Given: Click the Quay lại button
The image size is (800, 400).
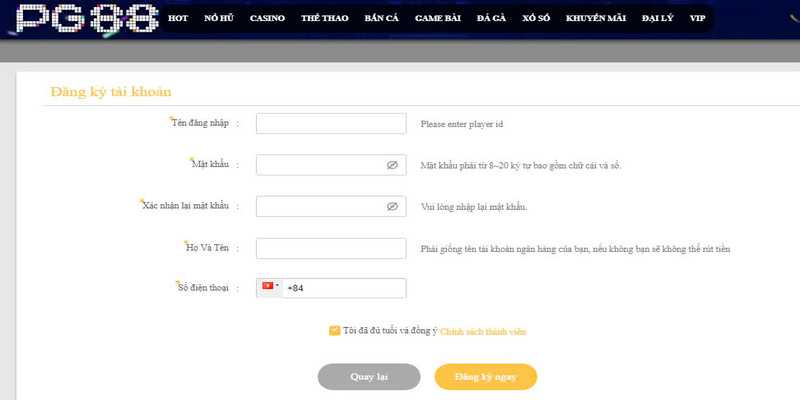Looking at the screenshot, I should 369,377.
